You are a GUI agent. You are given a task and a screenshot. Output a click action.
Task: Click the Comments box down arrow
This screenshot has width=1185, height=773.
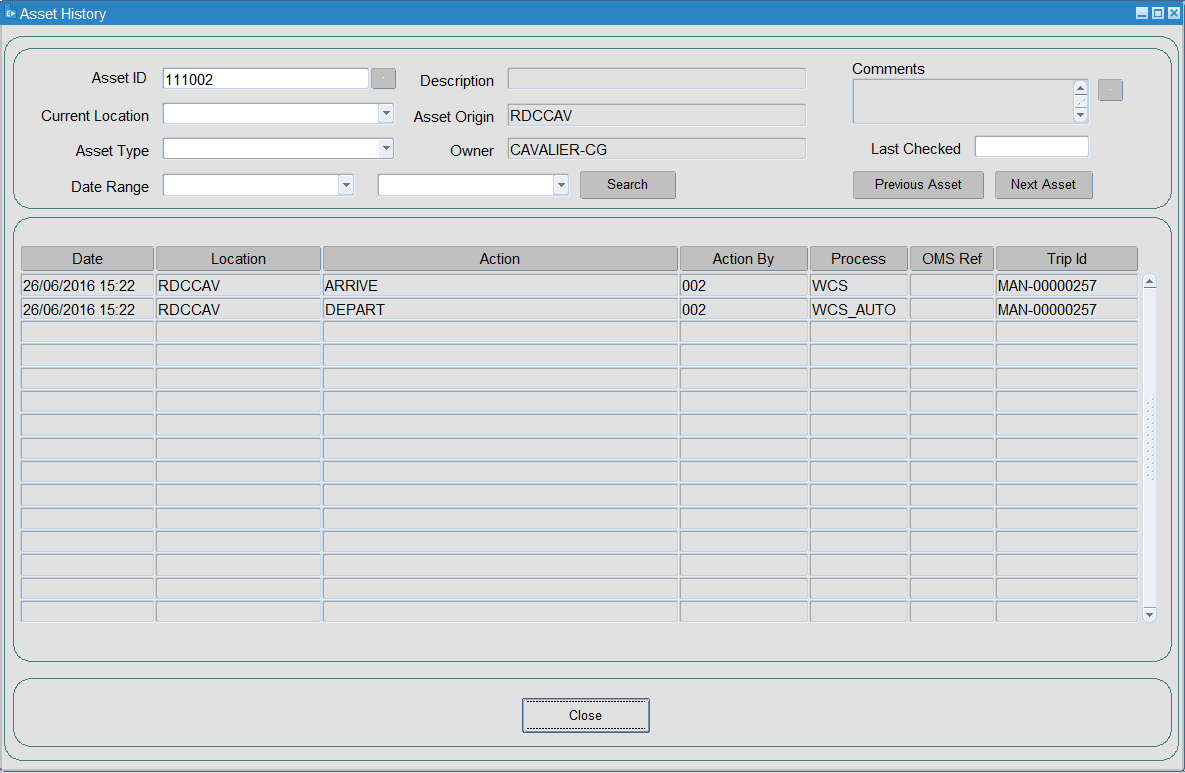1081,115
